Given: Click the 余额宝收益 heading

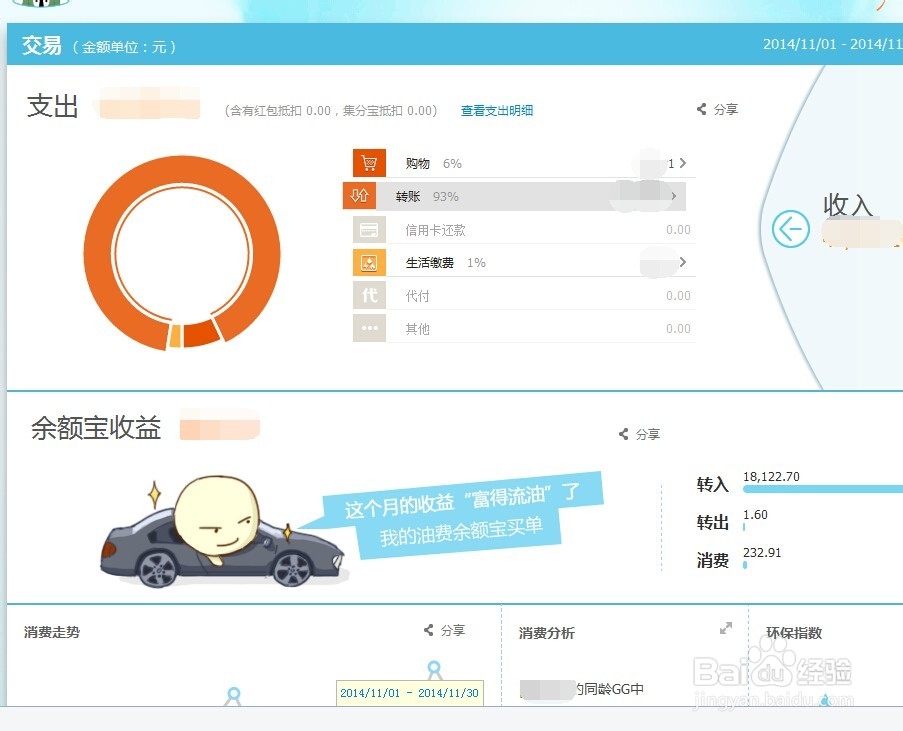Looking at the screenshot, I should [x=96, y=428].
